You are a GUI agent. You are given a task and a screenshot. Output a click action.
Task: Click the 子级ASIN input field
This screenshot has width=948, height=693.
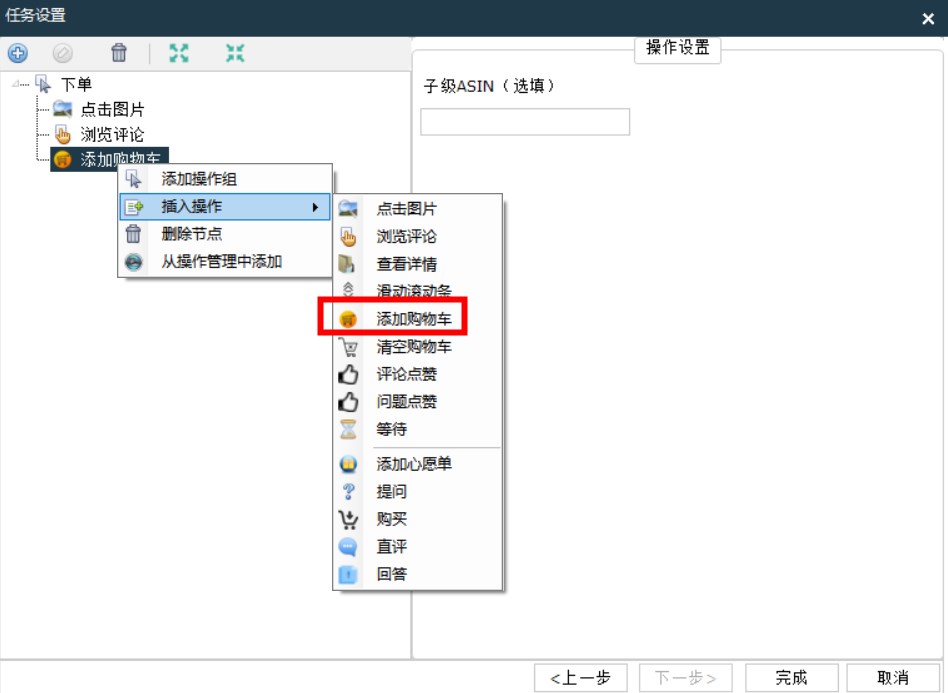pos(525,122)
